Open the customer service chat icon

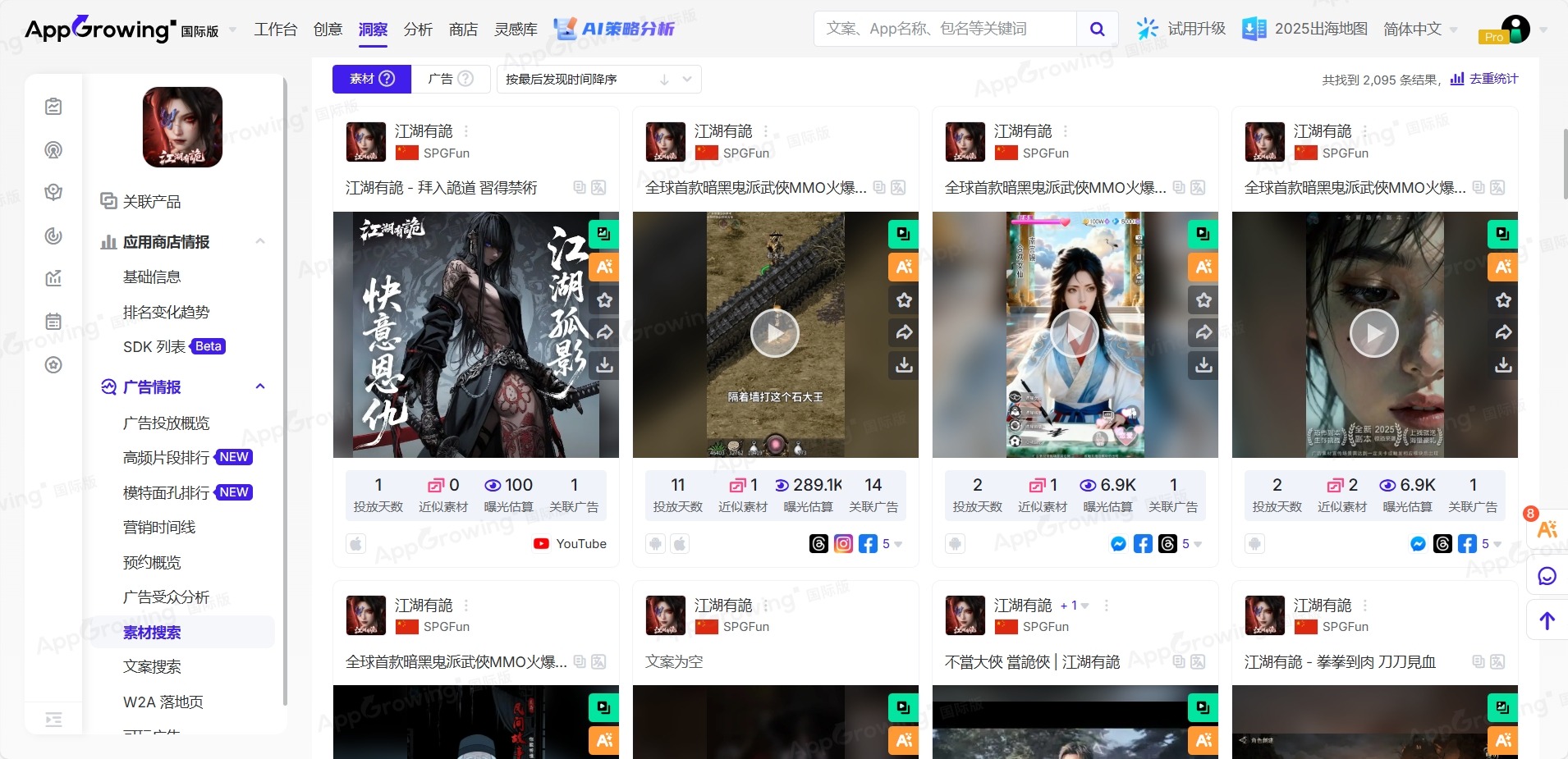click(x=1547, y=576)
